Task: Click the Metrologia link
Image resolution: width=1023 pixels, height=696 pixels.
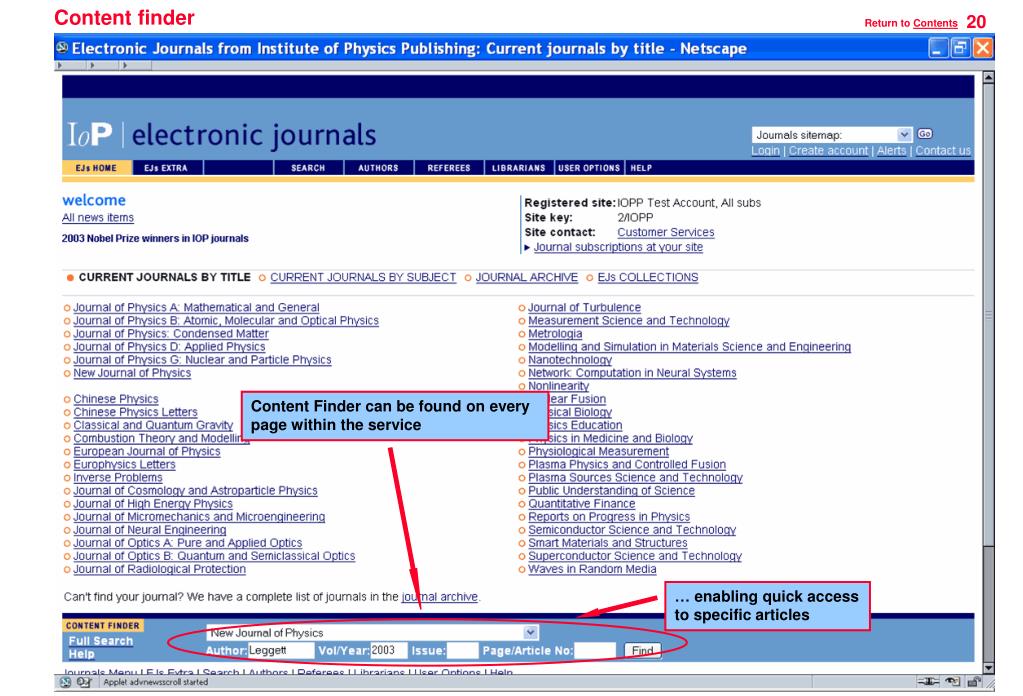Action: pos(555,333)
